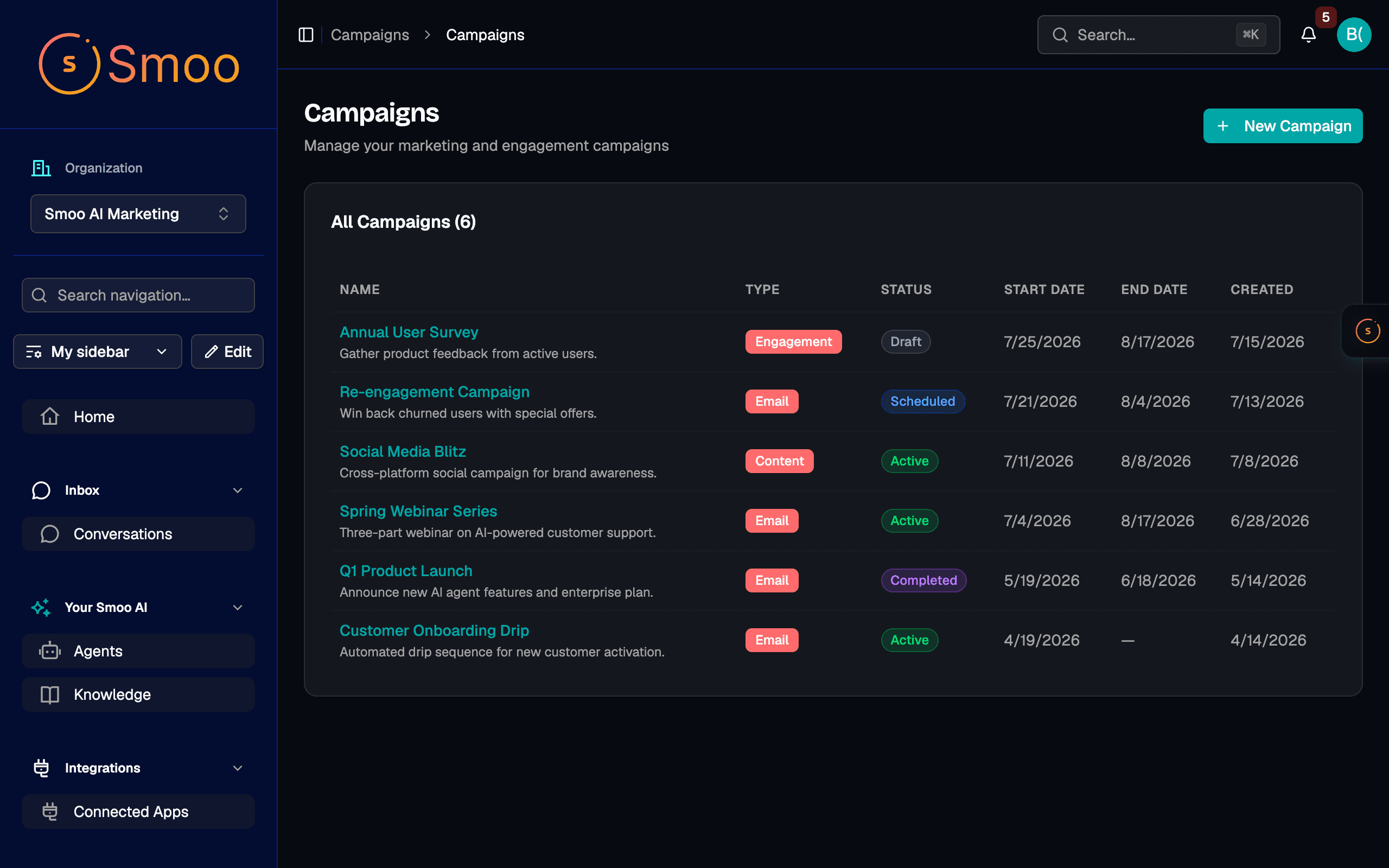Click the Connected Apps plug icon
Screen dimensions: 1389x868
50,811
